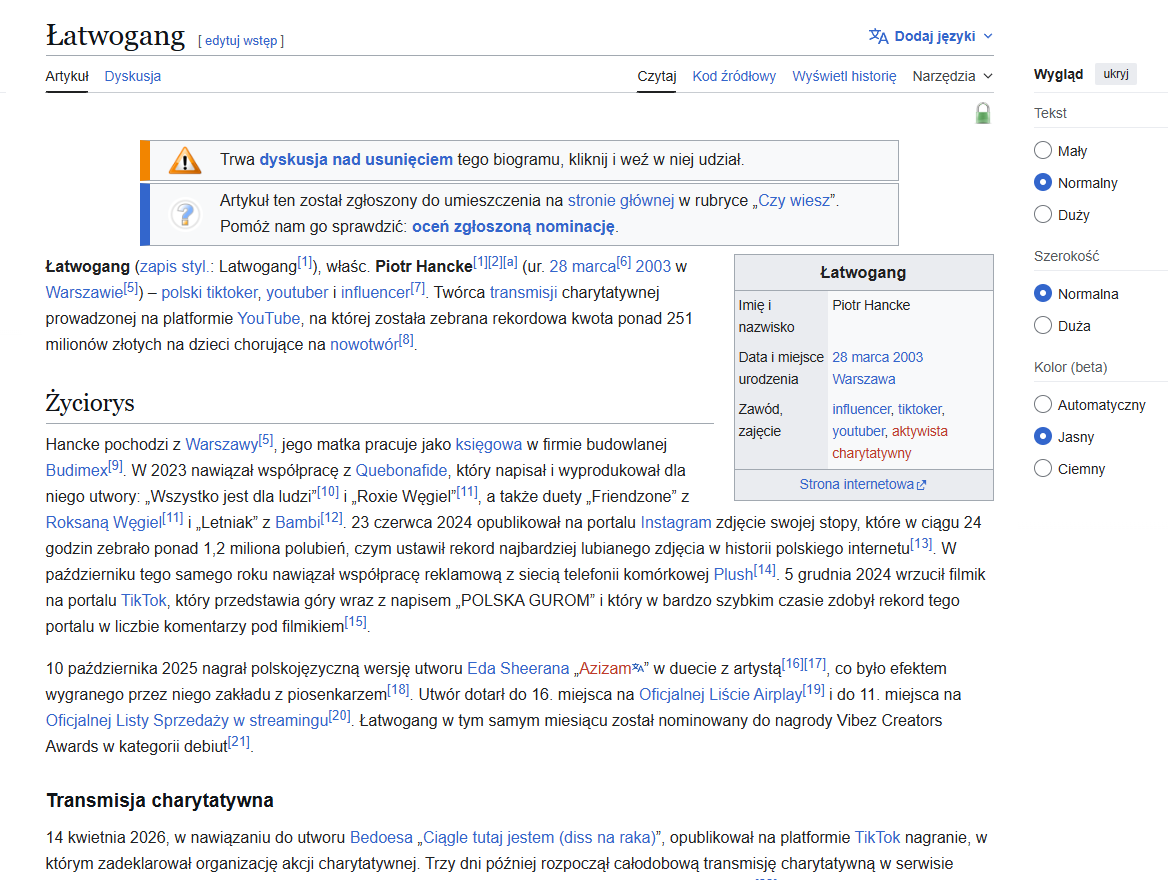Open the Wyświetl historię tab
The width and height of the screenshot is (1168, 880).
pos(844,76)
